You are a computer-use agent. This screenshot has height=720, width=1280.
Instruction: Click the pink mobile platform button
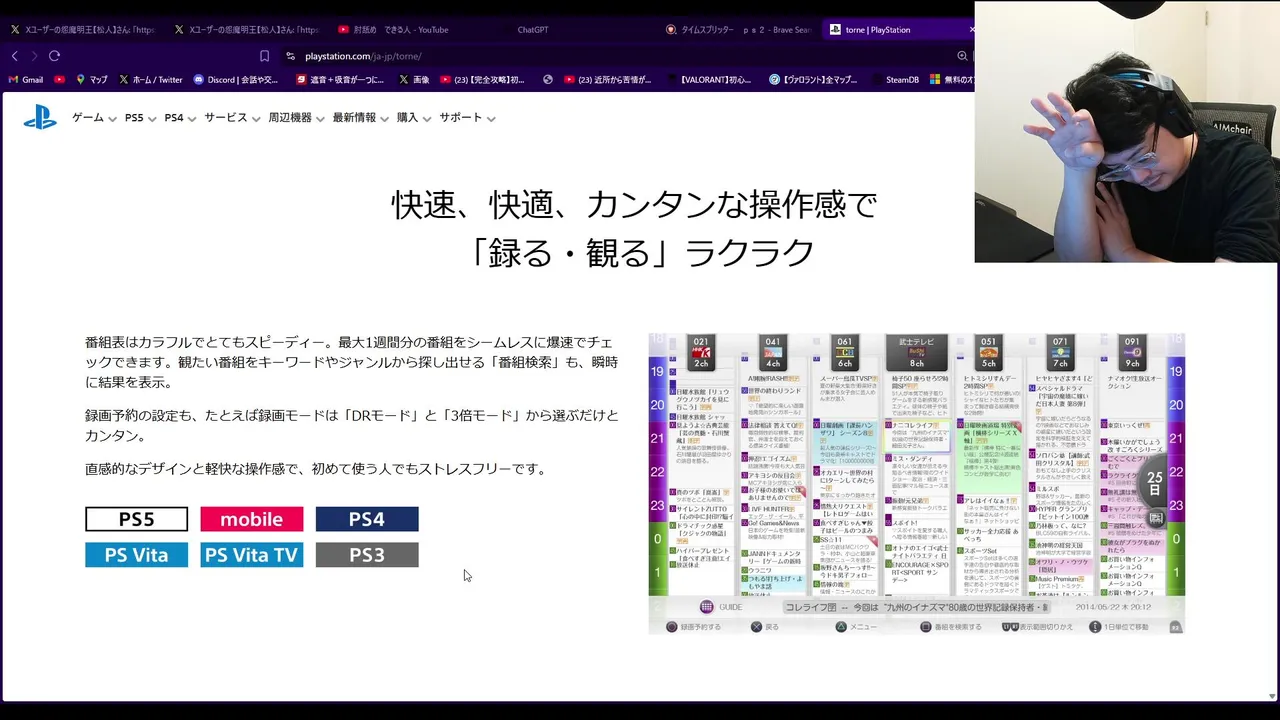[x=251, y=519]
